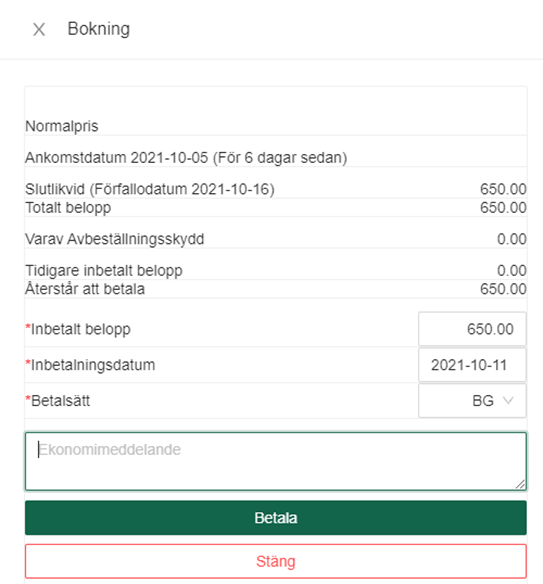Click the Tidigare inbetalt belopp row

pos(276,270)
